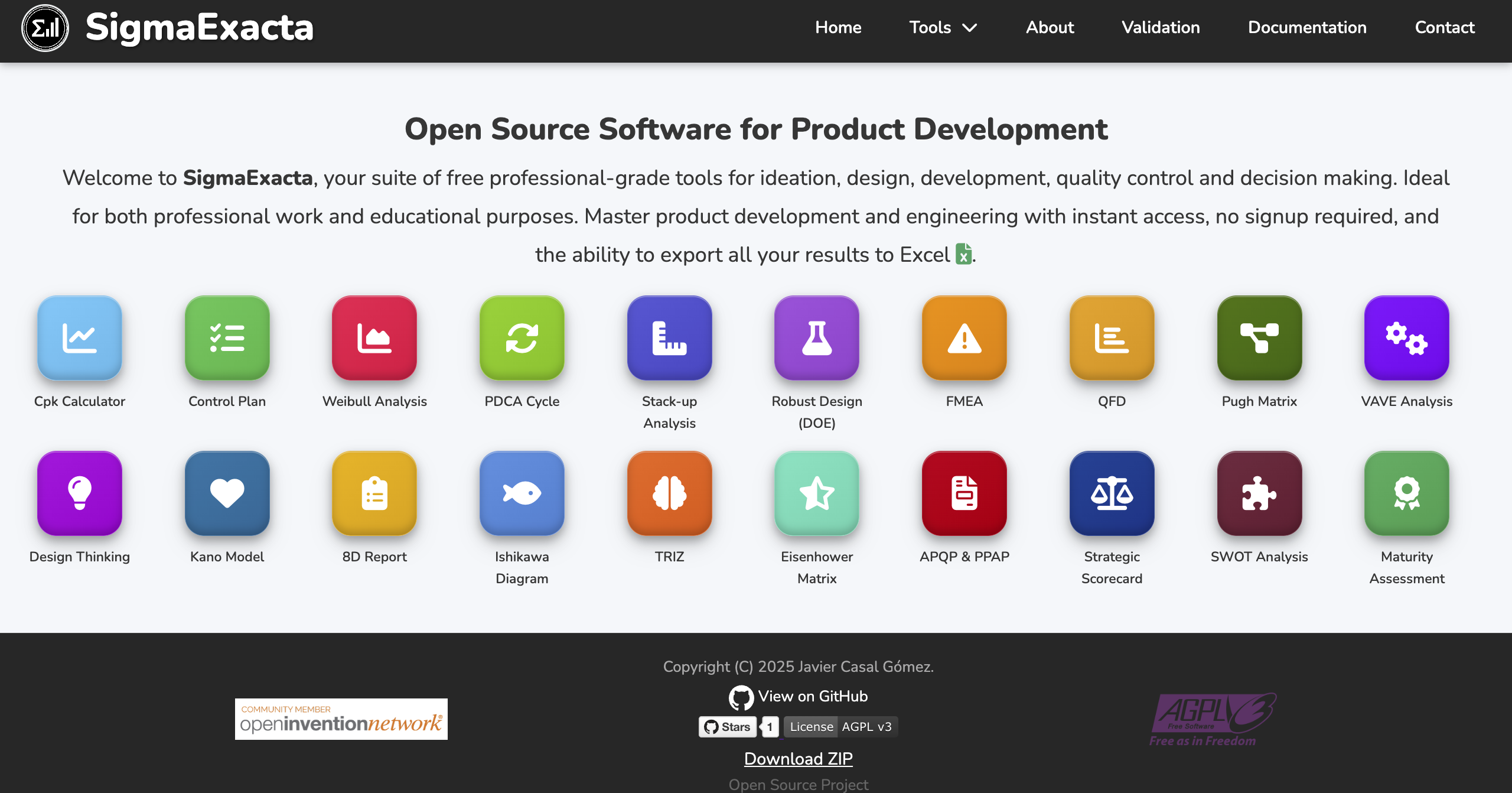This screenshot has height=793, width=1512.
Task: Click the Ishikawa Diagram fish icon
Action: point(522,493)
